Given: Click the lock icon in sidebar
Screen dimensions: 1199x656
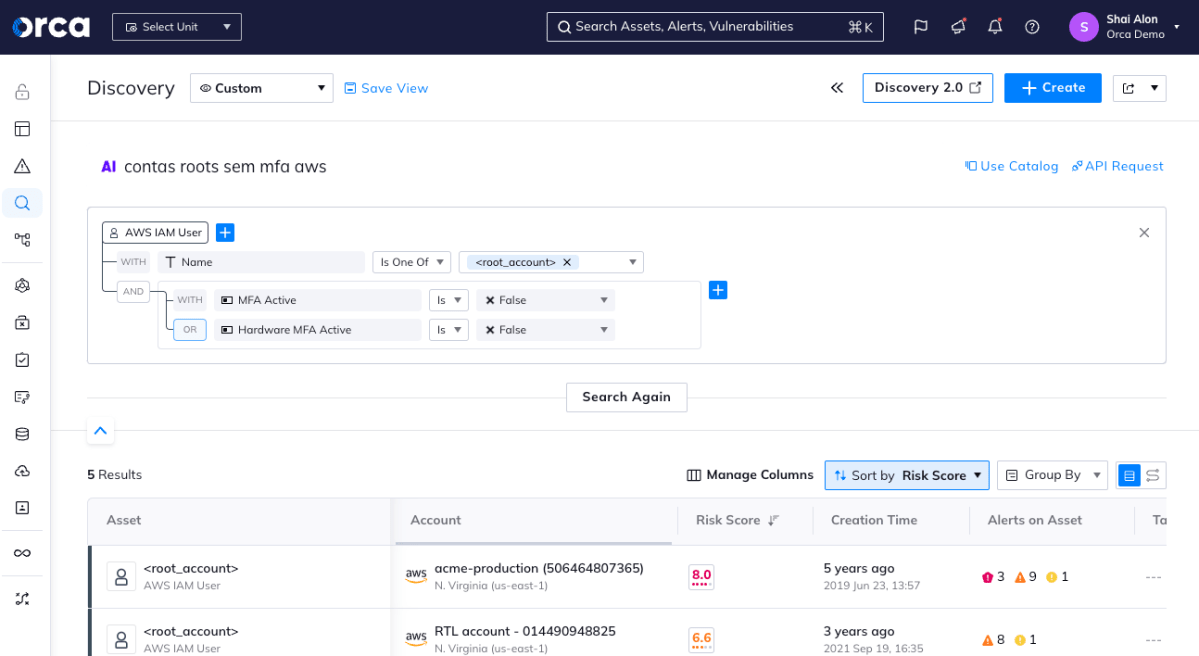Looking at the screenshot, I should [x=22, y=92].
